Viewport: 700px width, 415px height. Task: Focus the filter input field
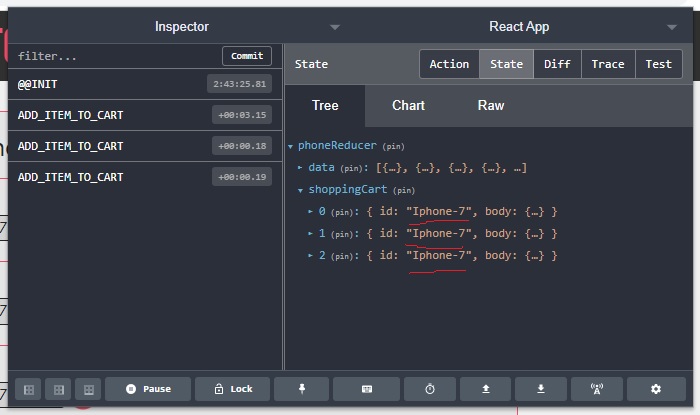[116, 56]
